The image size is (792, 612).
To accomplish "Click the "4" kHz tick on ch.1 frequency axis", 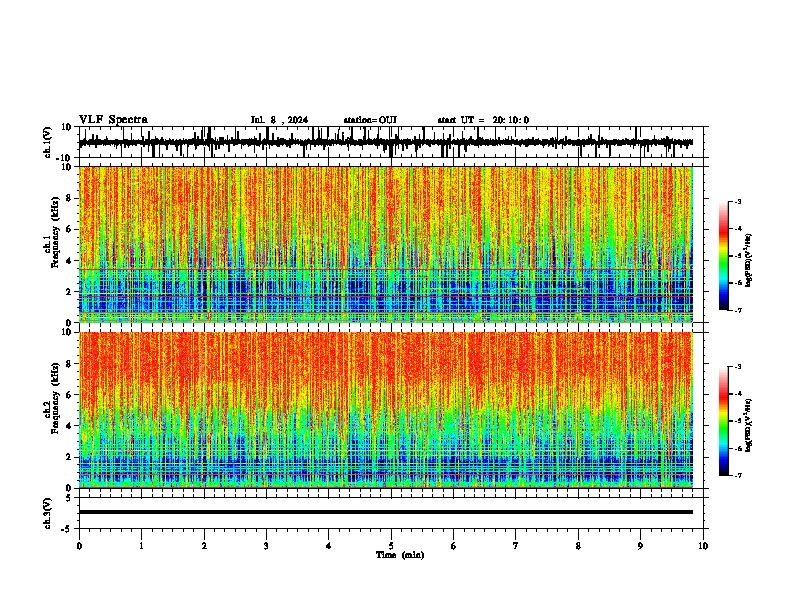I will (70, 261).
